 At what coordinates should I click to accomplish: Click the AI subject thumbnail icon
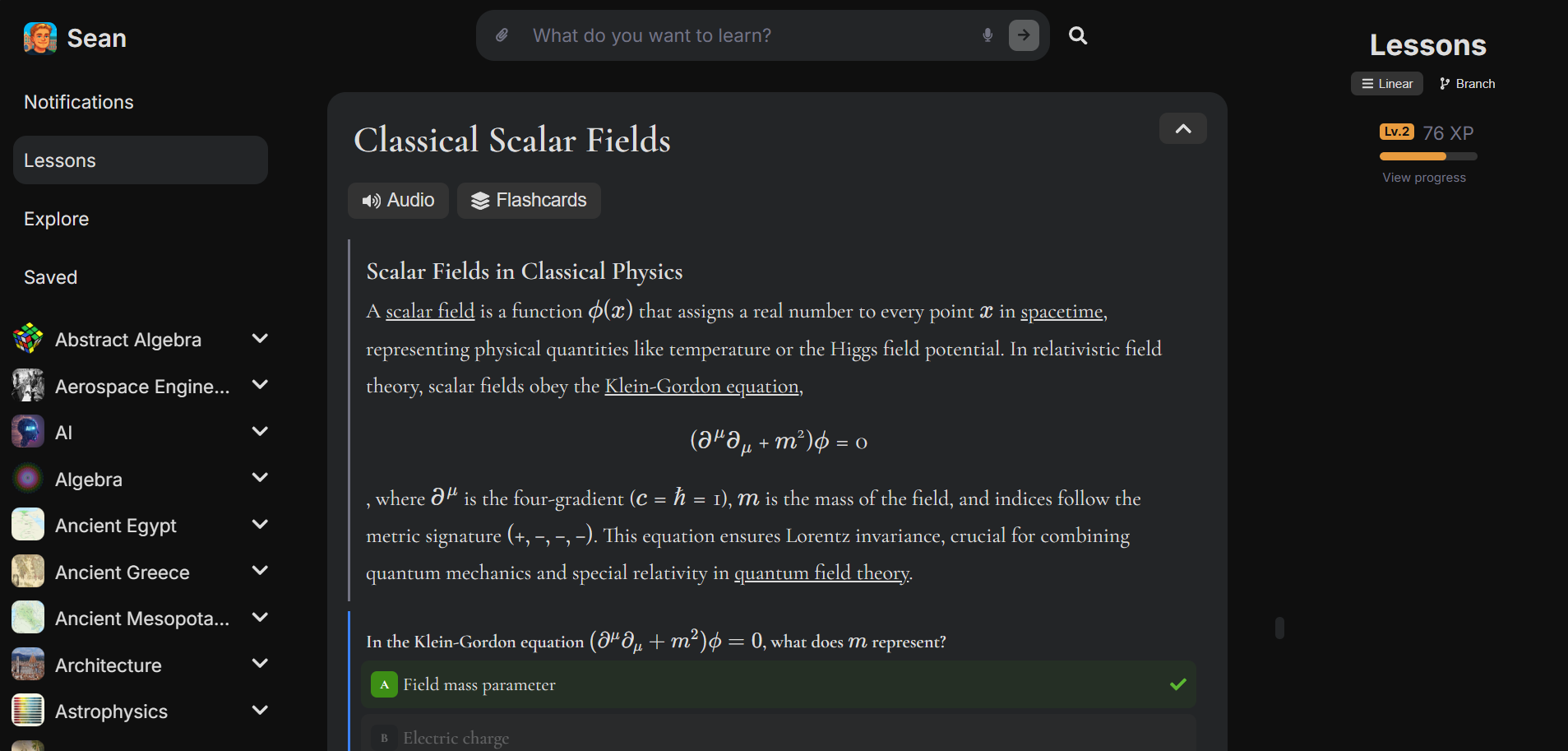(x=28, y=432)
